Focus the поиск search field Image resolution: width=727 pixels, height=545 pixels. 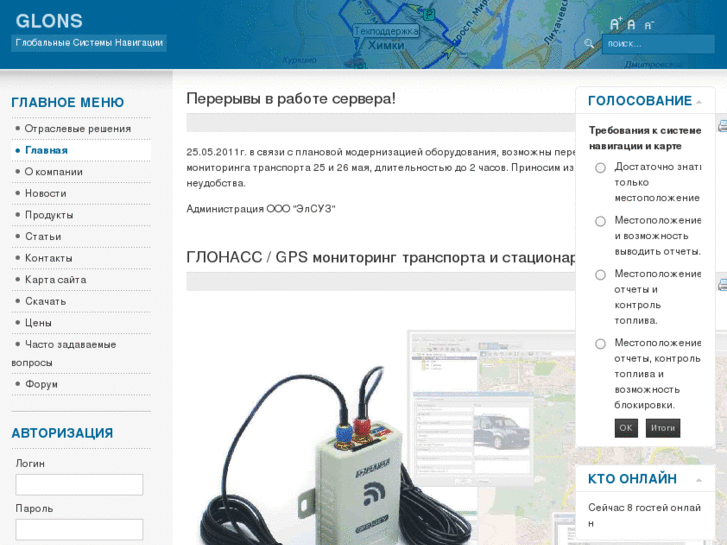click(x=658, y=44)
